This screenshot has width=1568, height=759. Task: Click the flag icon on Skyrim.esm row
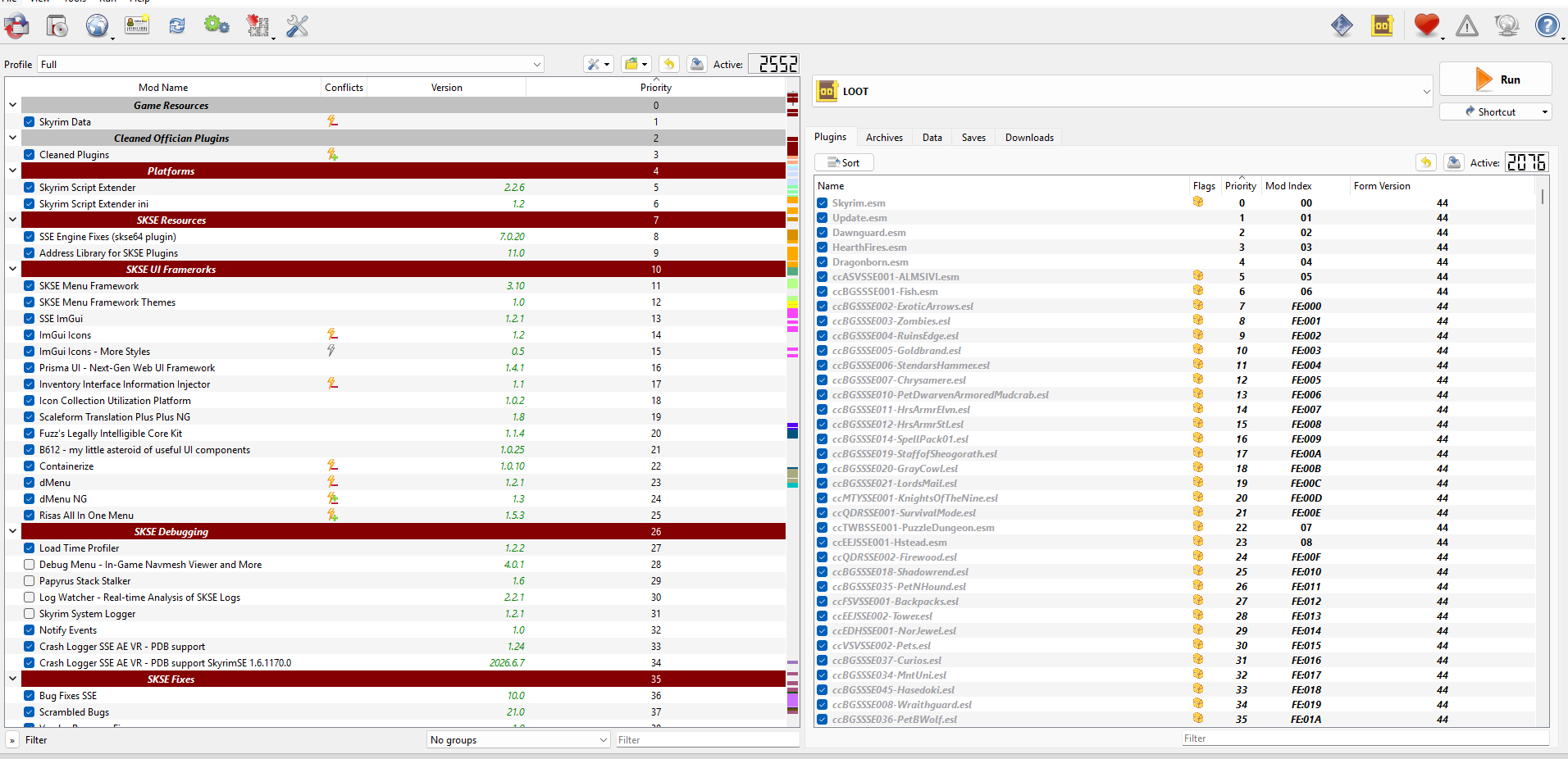[x=1198, y=202]
